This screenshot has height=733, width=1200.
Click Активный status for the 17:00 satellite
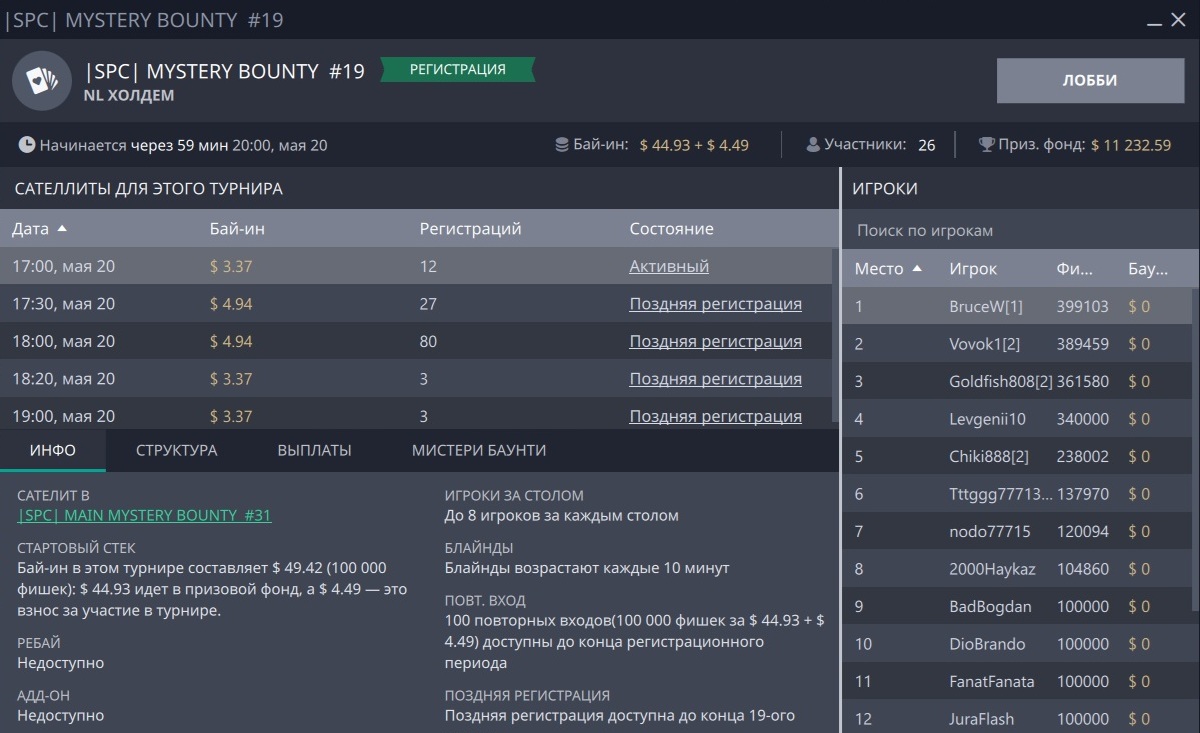coord(668,266)
